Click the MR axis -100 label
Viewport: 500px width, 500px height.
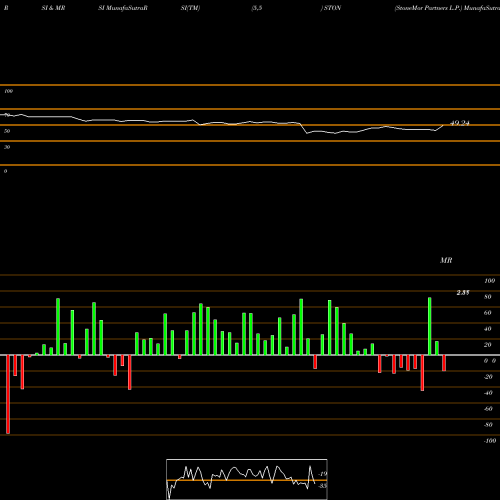(x=490, y=441)
